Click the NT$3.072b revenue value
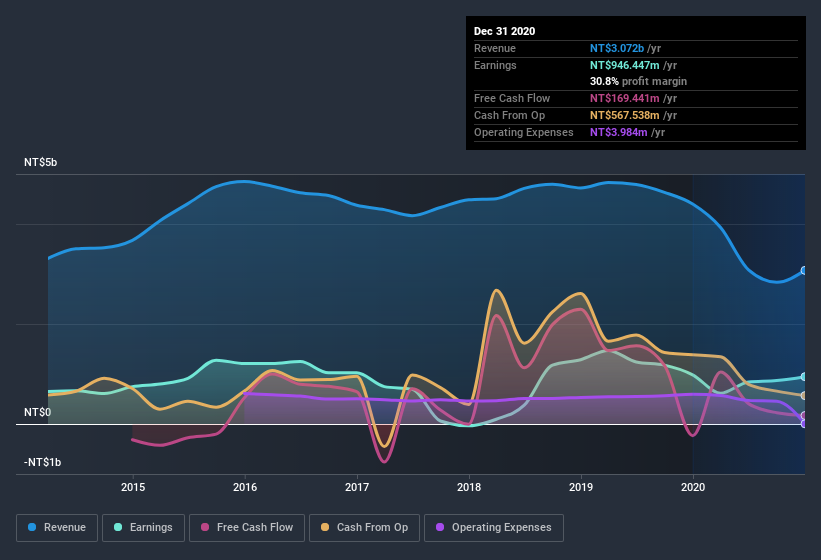 (x=617, y=48)
